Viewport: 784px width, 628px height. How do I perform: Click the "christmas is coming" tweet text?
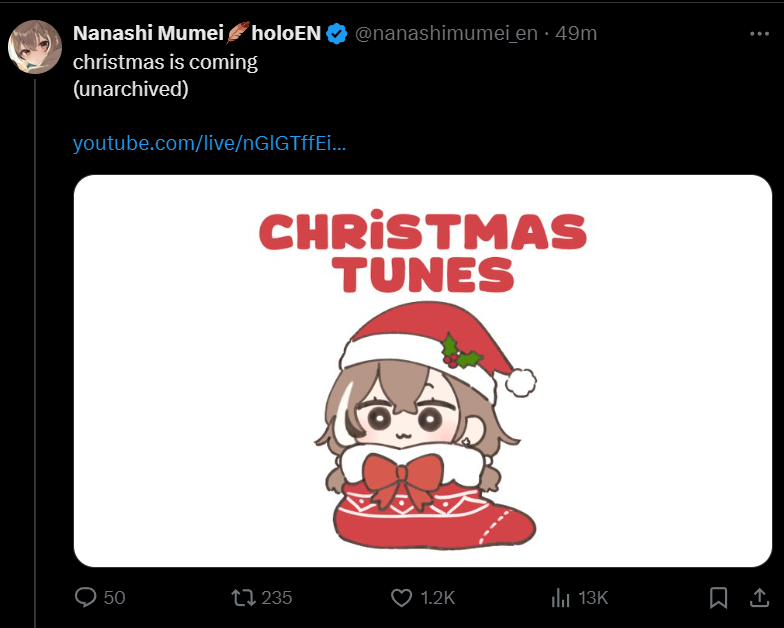point(165,61)
